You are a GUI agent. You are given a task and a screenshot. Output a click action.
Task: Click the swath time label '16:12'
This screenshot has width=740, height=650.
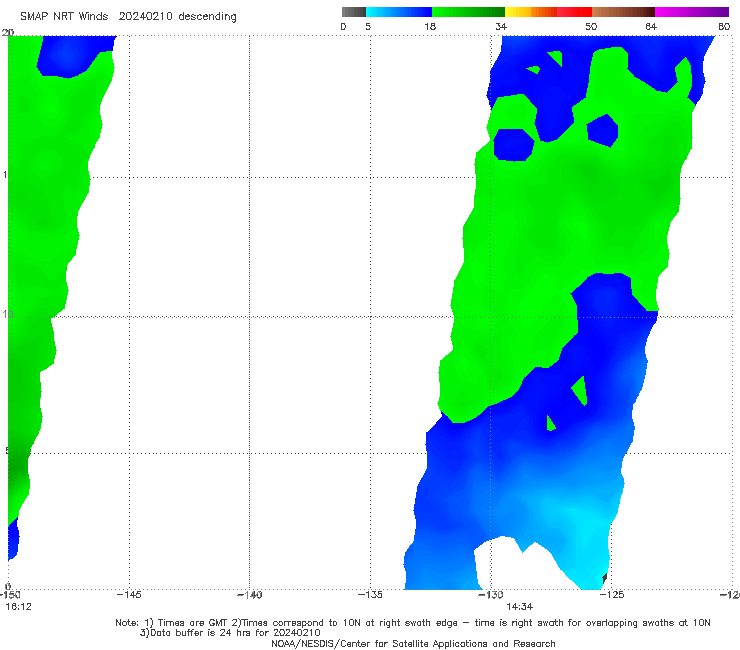[x=18, y=607]
